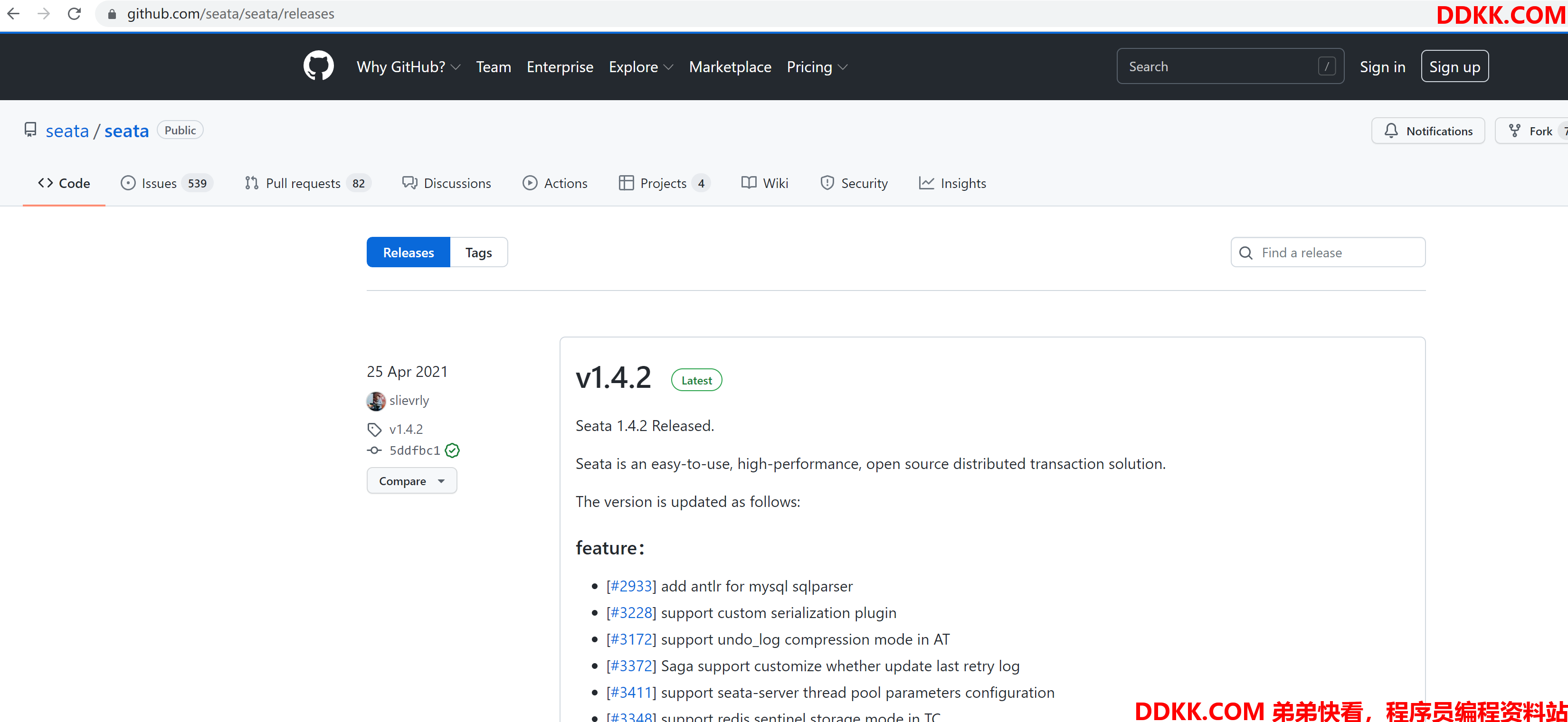Open pull request #3172
The width and height of the screenshot is (1568, 722).
[631, 639]
